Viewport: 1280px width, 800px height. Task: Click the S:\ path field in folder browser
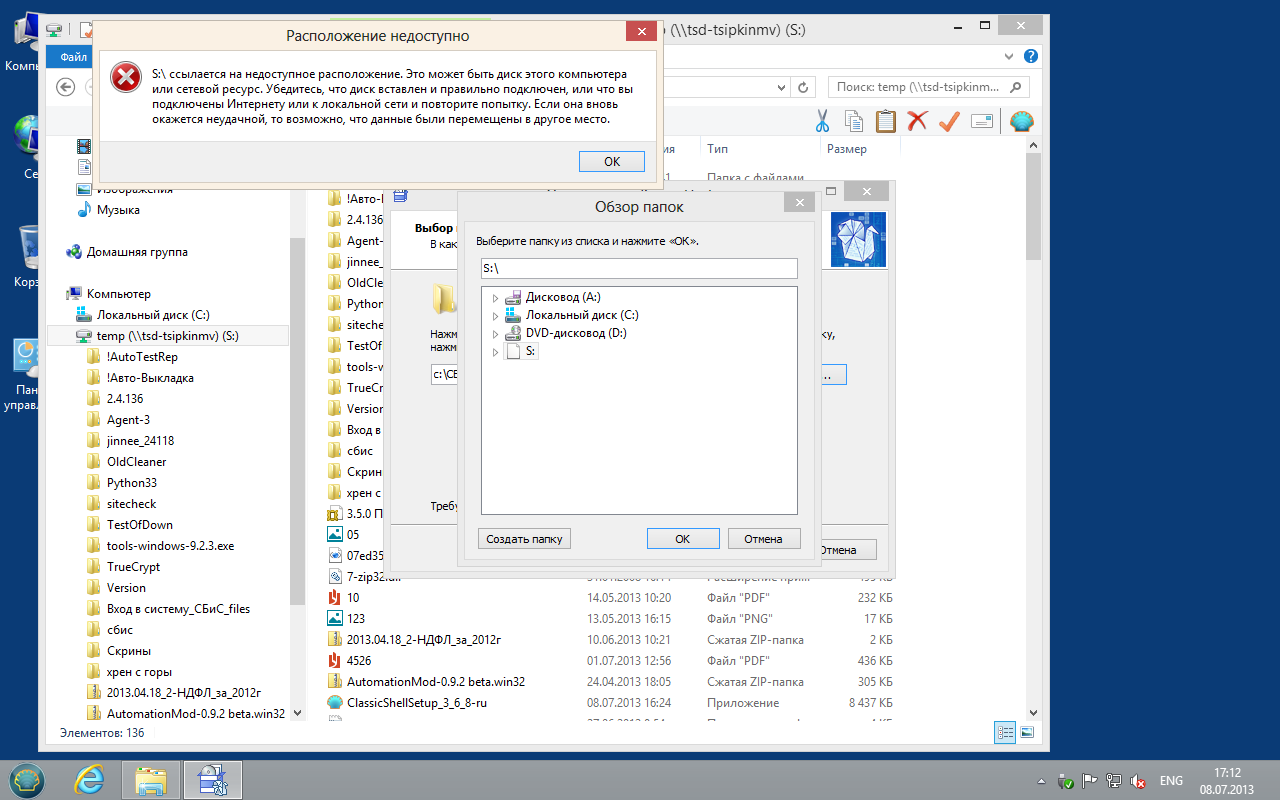coord(638,268)
